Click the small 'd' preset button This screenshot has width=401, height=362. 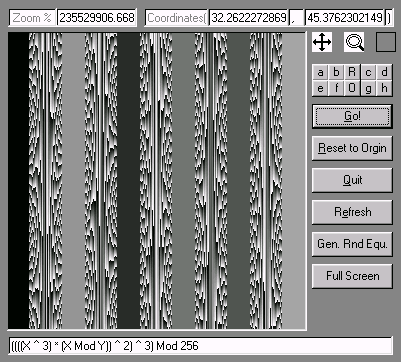(384, 72)
